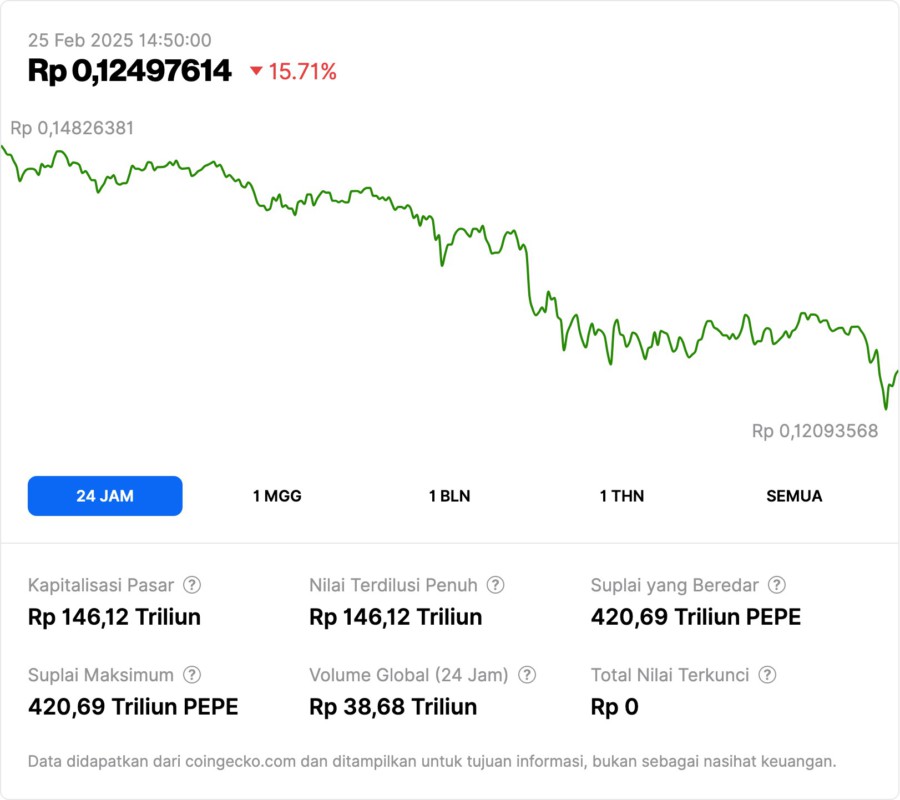Show info for Volume Global (24 Jam)
The width and height of the screenshot is (900, 800).
[x=527, y=675]
